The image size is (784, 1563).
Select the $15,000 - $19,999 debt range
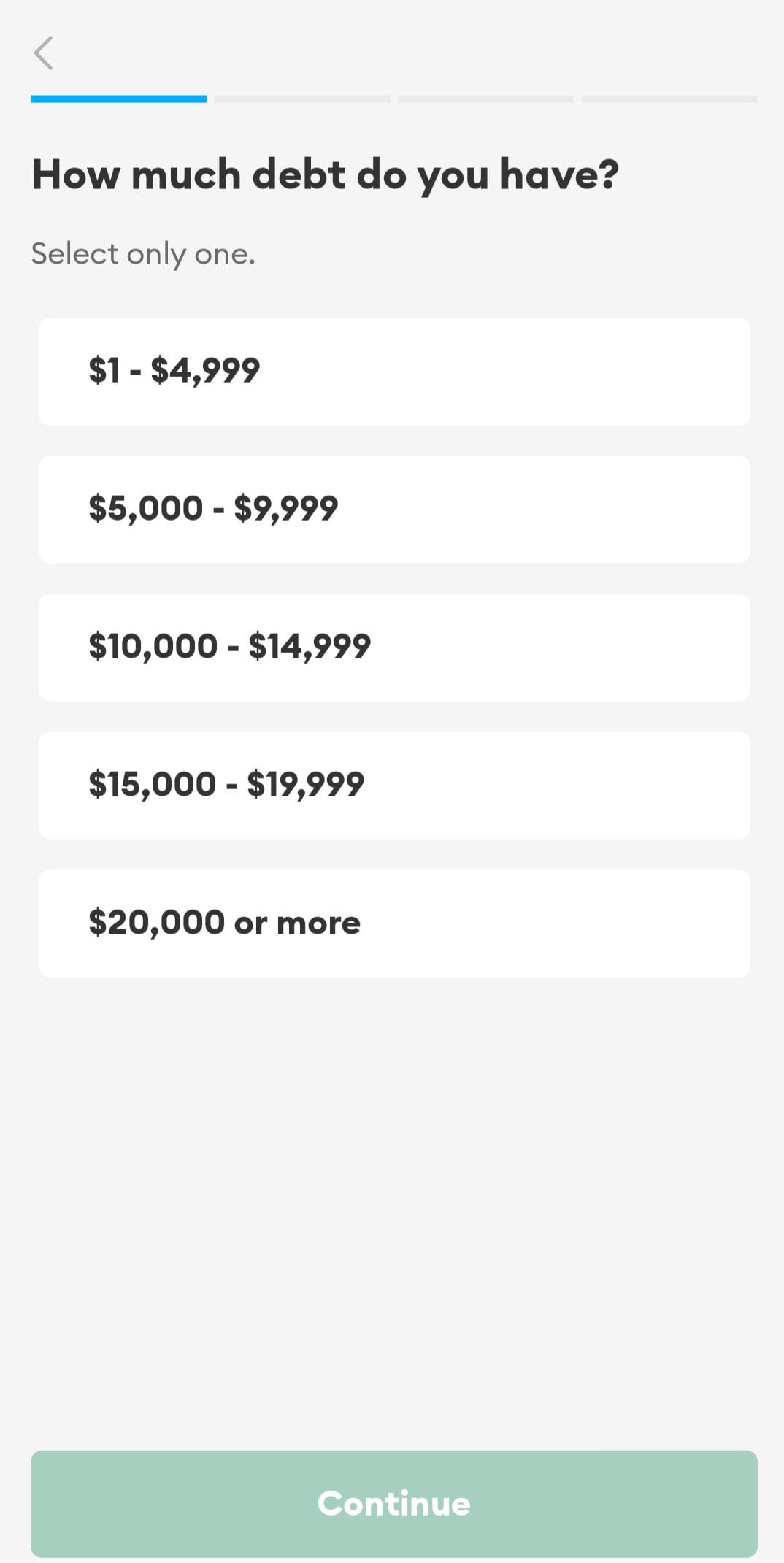[x=394, y=785]
